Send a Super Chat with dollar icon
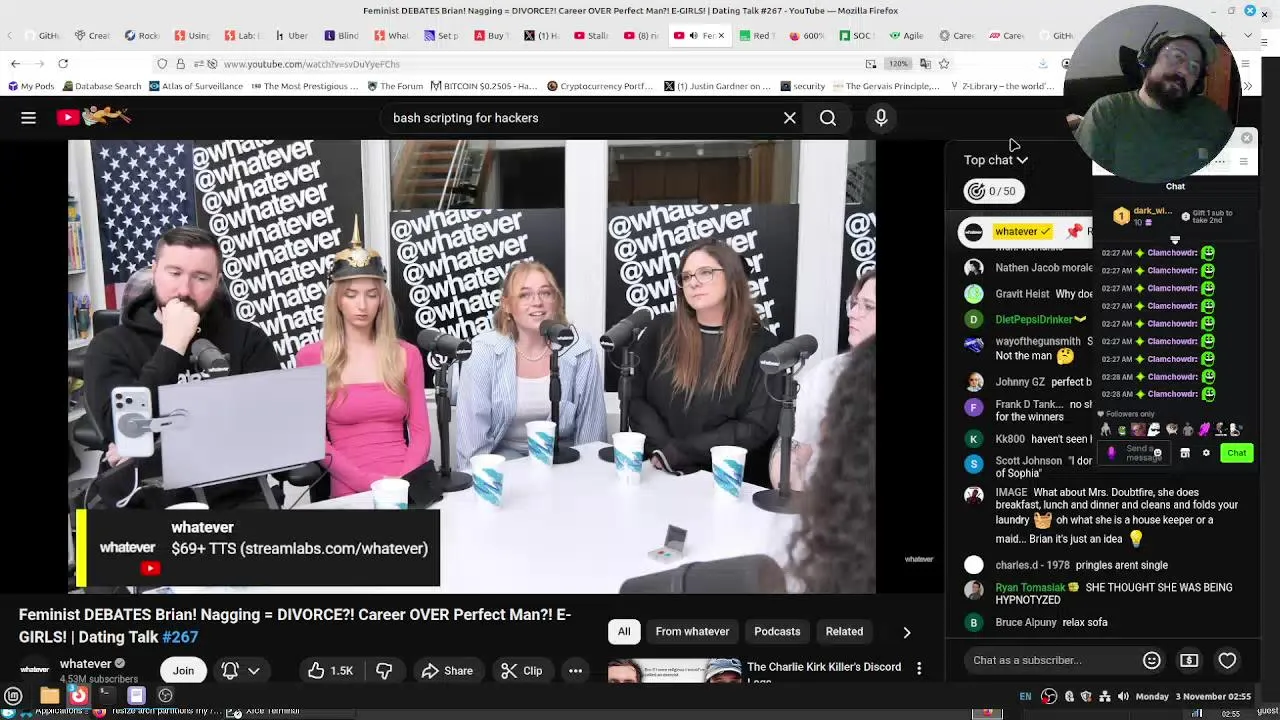The image size is (1280, 720). pyautogui.click(x=1189, y=660)
